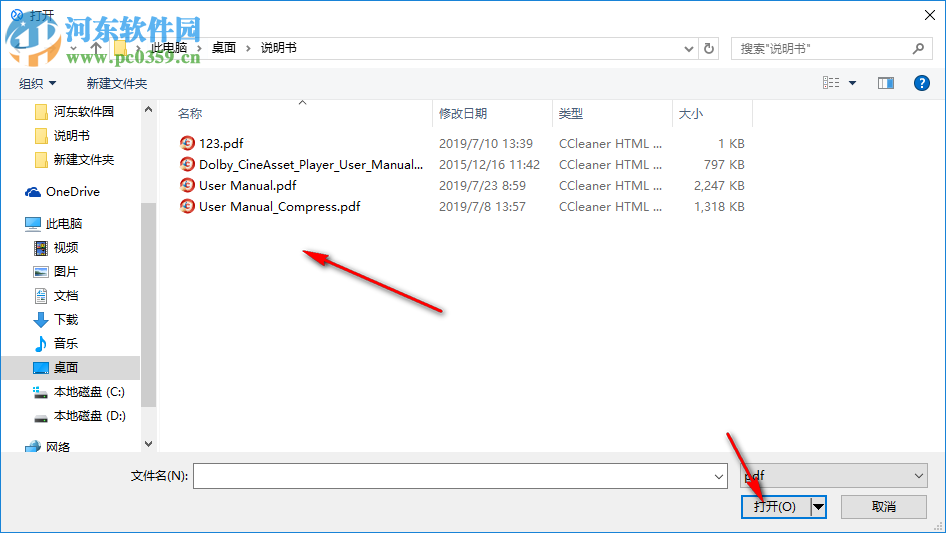Open the 打开 button split dropdown arrow
This screenshot has height=533, width=946.
point(818,507)
